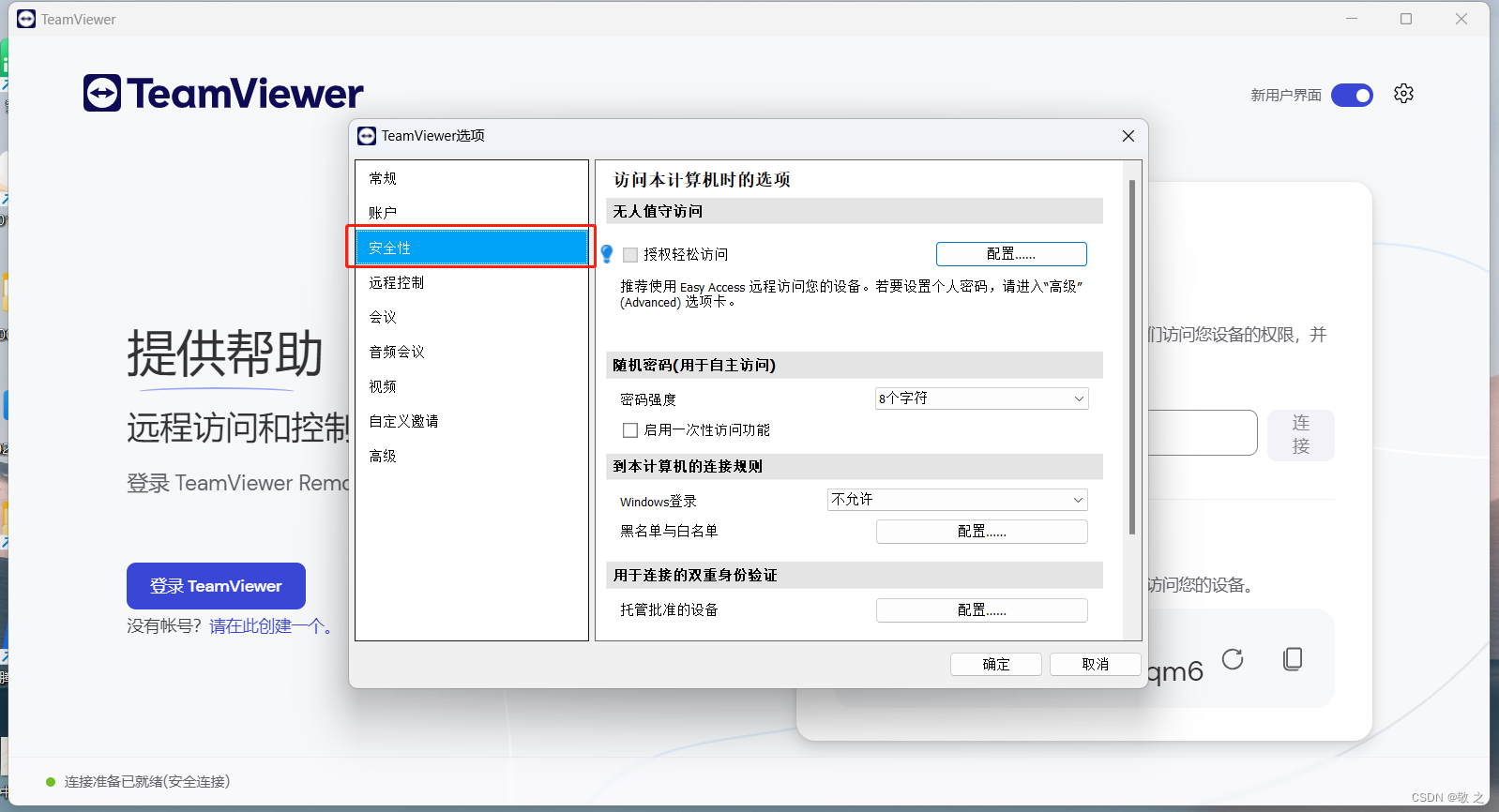Image resolution: width=1499 pixels, height=812 pixels.
Task: Select 安全性 in the options sidebar
Action: click(x=471, y=248)
